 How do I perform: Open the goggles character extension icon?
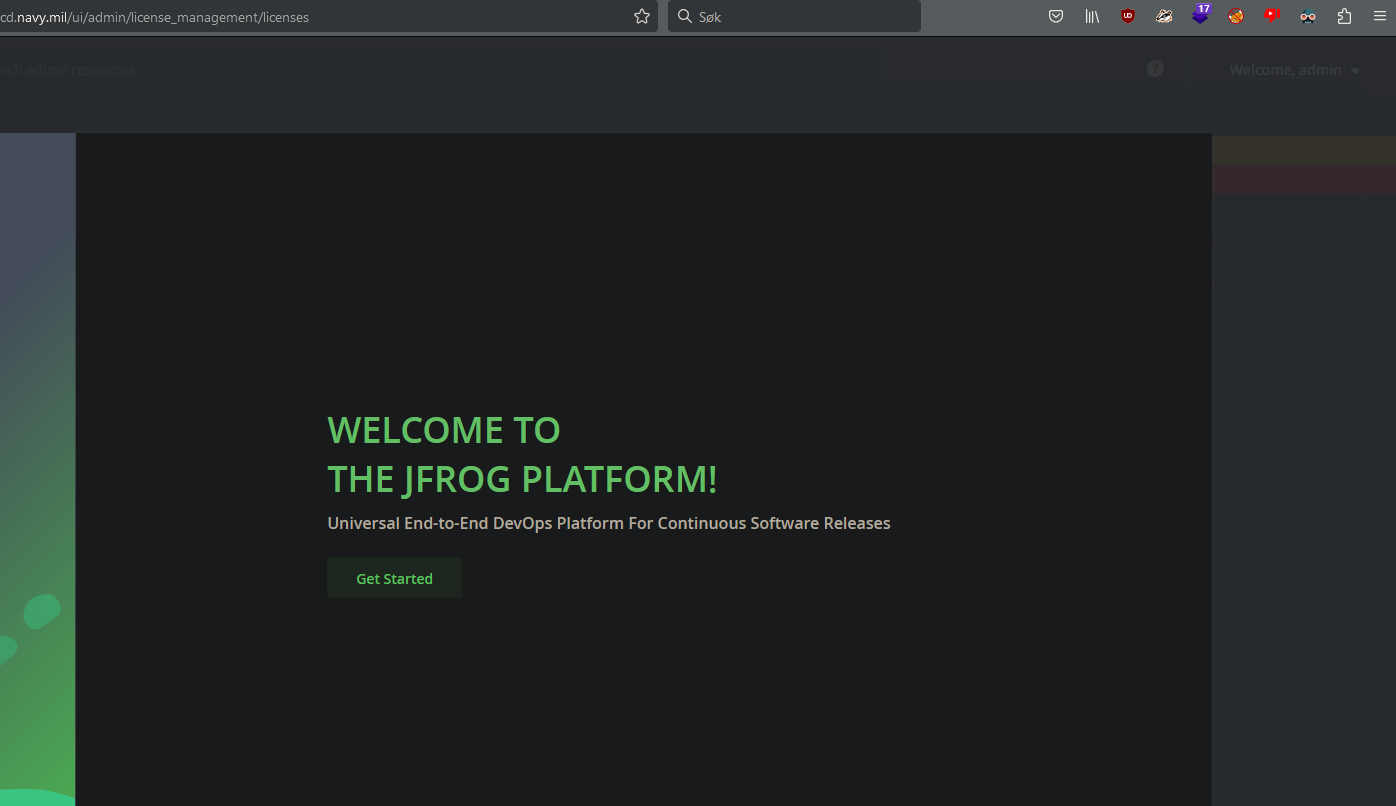[x=1308, y=17]
